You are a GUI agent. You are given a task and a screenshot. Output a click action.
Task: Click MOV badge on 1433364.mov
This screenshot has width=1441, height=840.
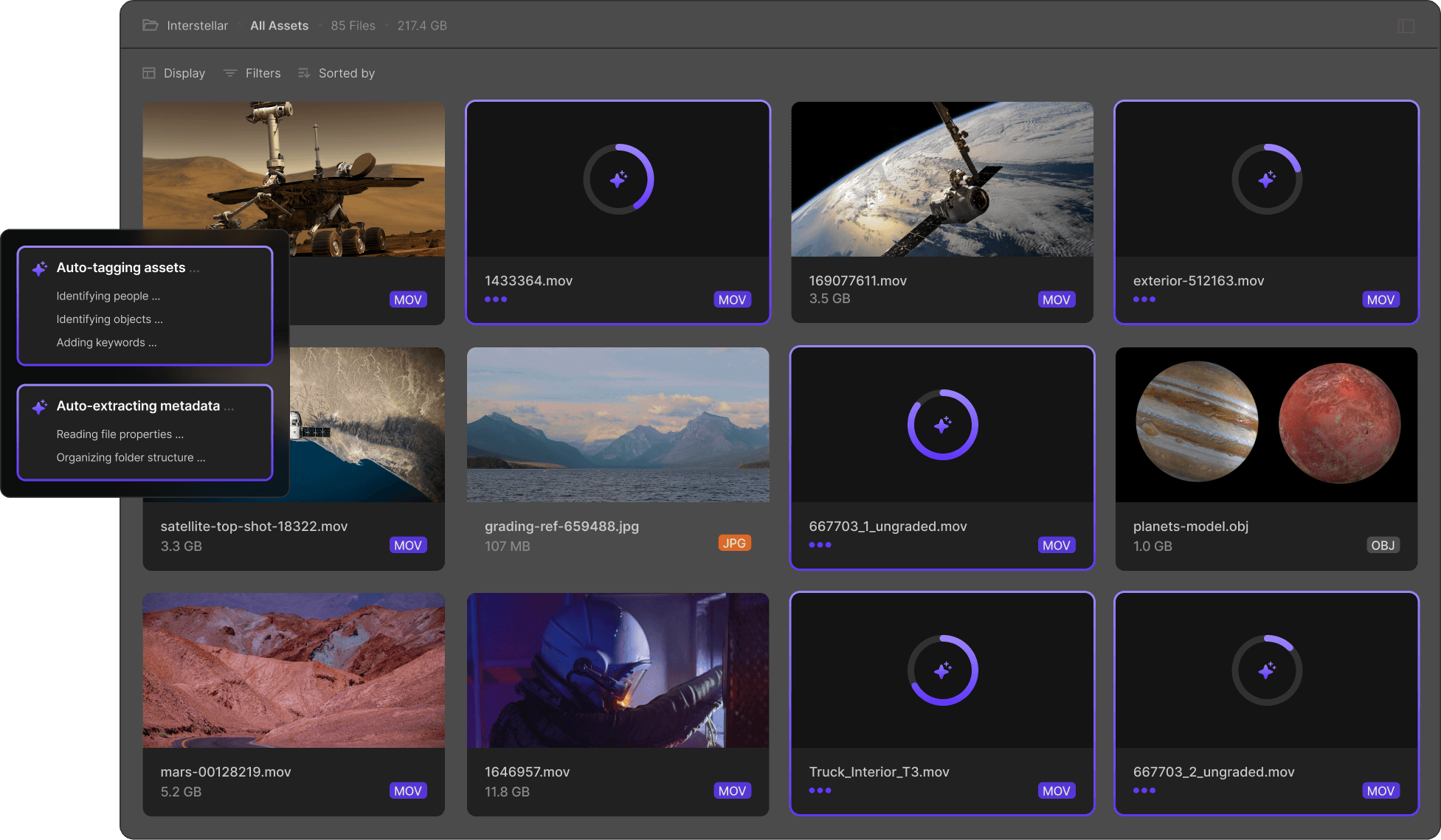tap(732, 299)
